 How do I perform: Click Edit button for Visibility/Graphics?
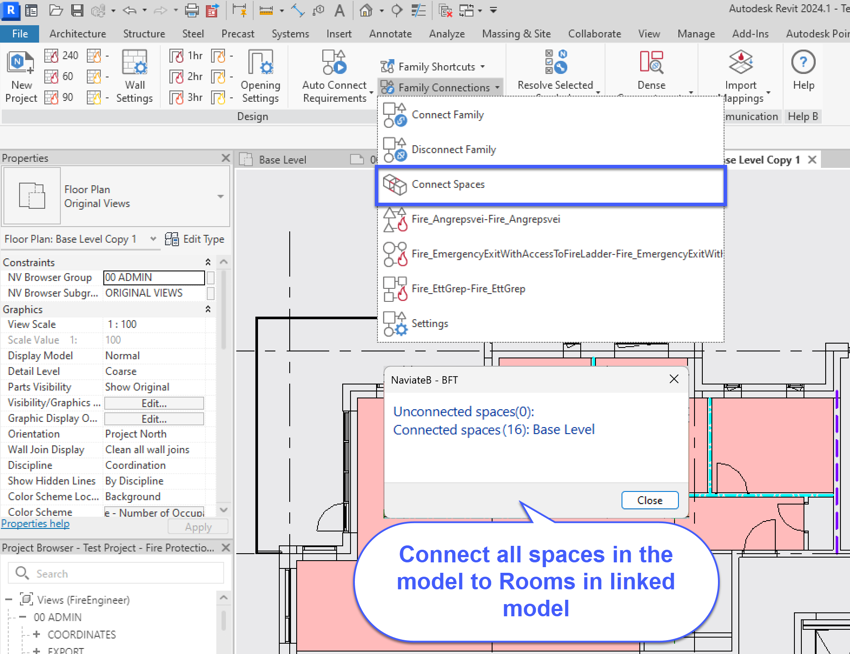154,403
